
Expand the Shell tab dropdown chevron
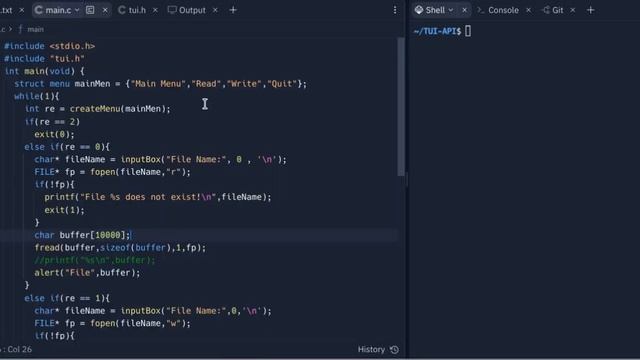451,10
